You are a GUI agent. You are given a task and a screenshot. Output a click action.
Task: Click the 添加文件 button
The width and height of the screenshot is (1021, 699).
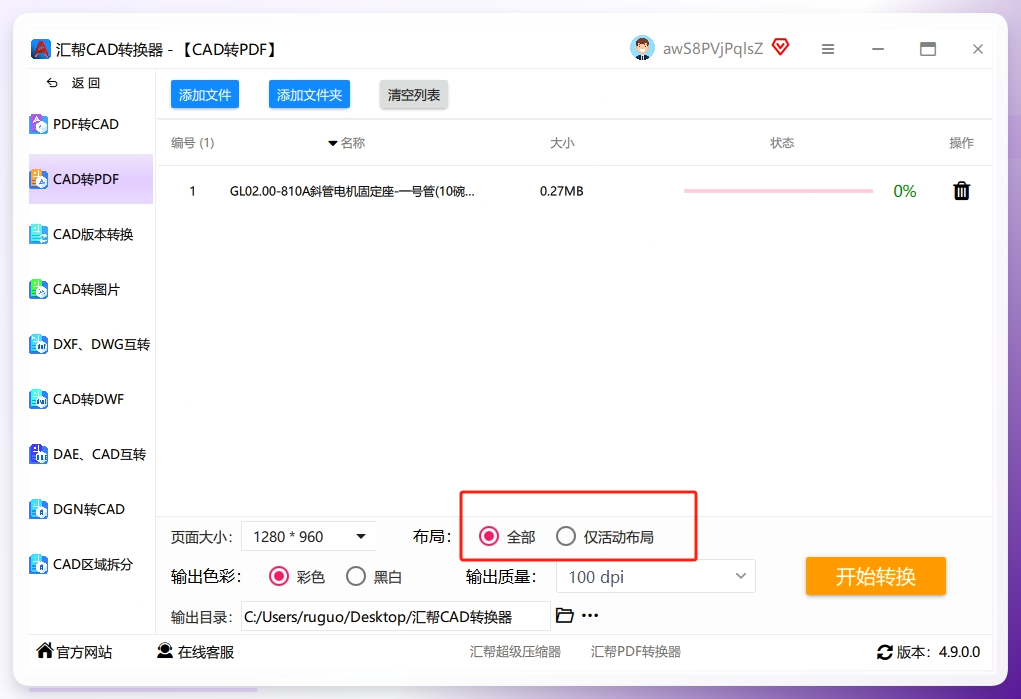click(x=205, y=94)
